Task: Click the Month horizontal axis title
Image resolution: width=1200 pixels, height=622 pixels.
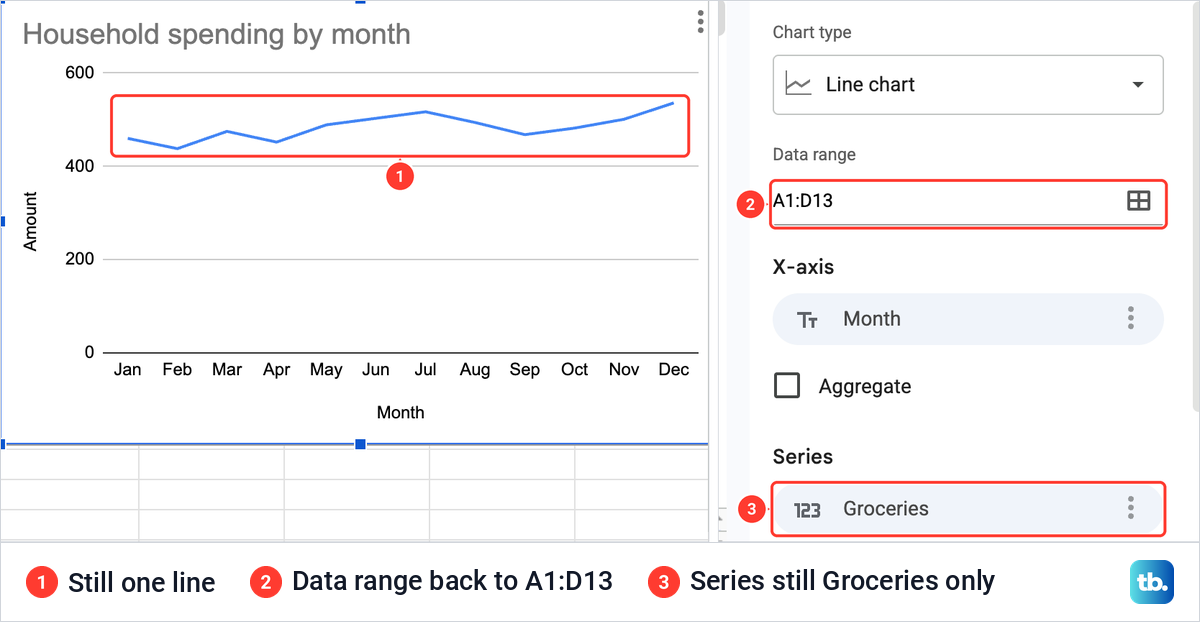Action: tap(400, 412)
